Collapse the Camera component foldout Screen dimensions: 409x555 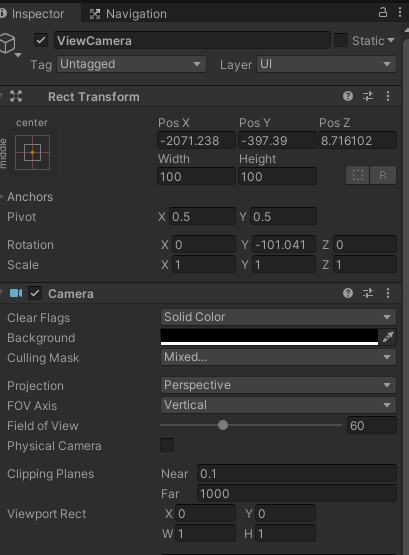[x=2, y=293]
